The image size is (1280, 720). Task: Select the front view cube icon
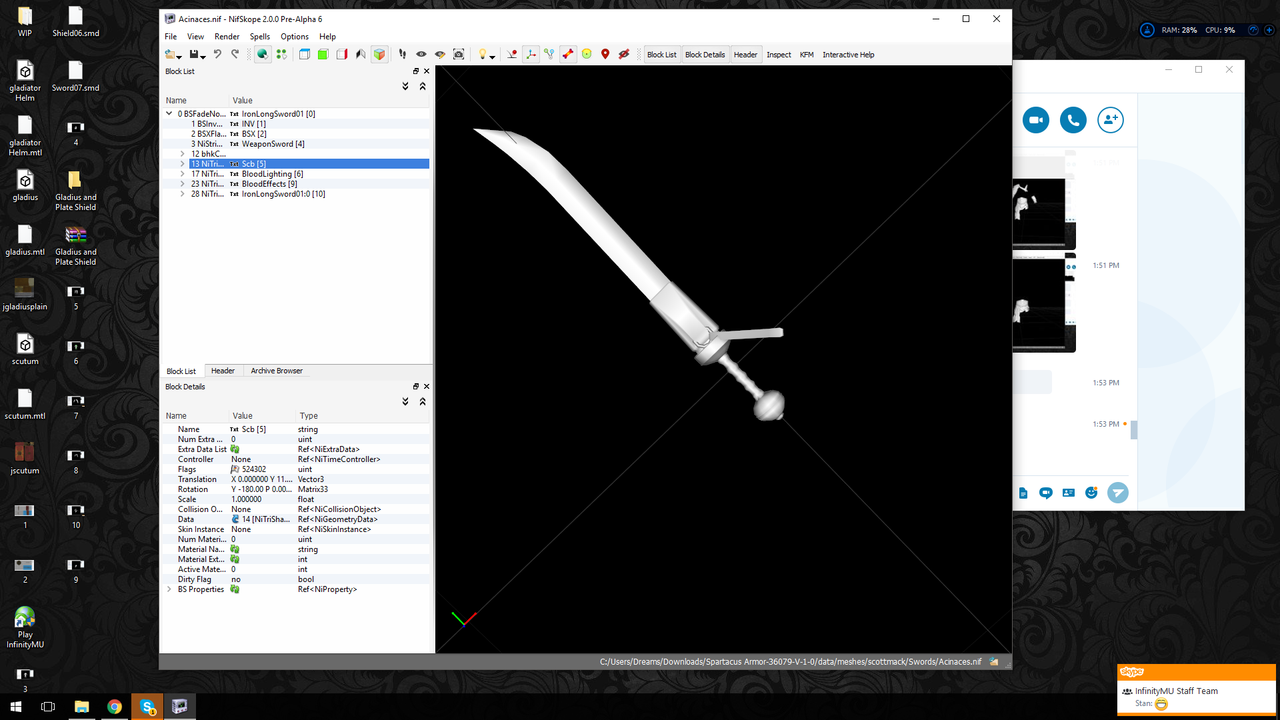[305, 54]
